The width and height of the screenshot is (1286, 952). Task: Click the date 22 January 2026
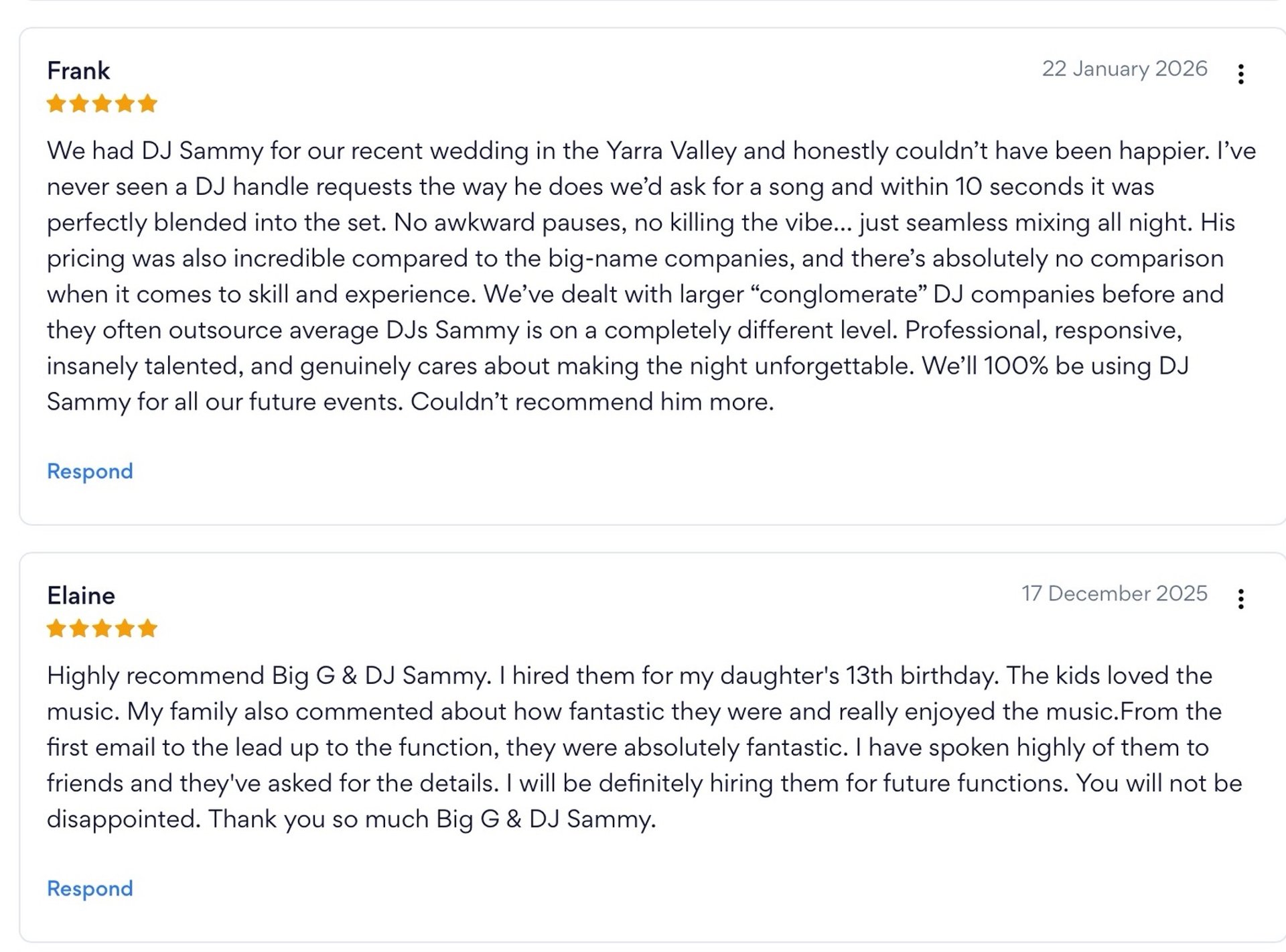(x=1124, y=68)
